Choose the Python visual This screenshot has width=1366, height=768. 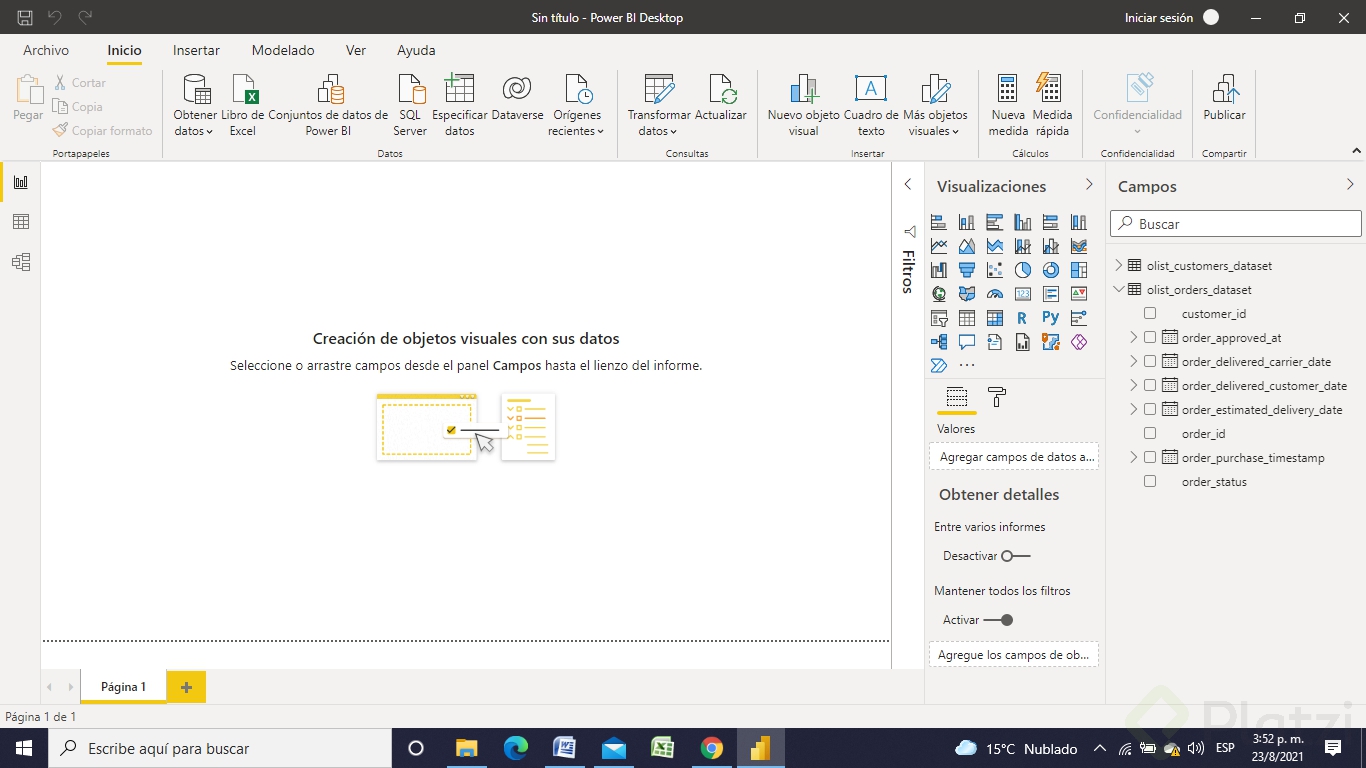[x=1050, y=318]
